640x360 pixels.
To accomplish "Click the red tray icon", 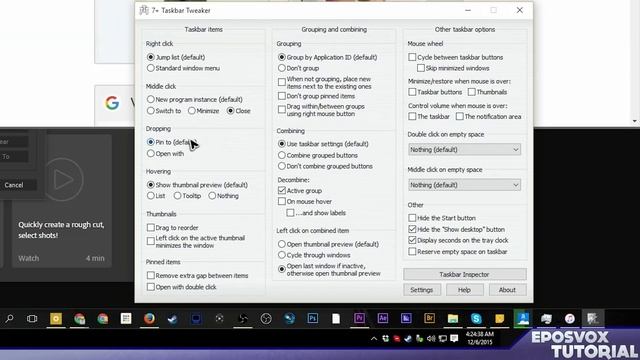I will pyautogui.click(x=397, y=338).
